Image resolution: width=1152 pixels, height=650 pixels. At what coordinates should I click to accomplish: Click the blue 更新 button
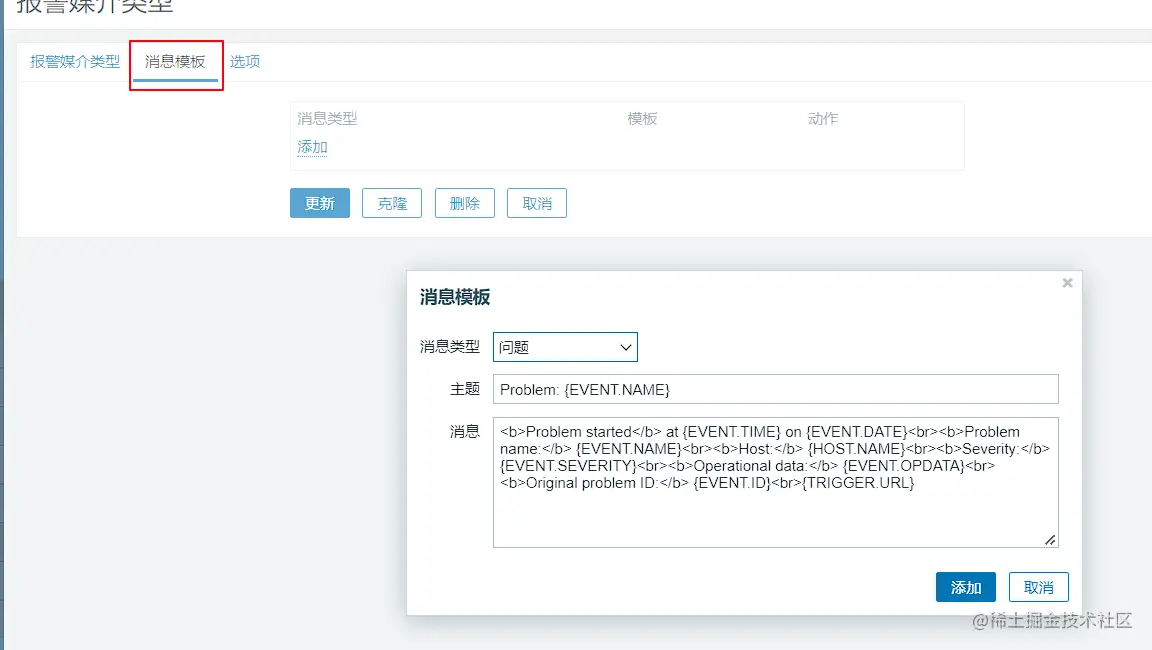pos(319,203)
